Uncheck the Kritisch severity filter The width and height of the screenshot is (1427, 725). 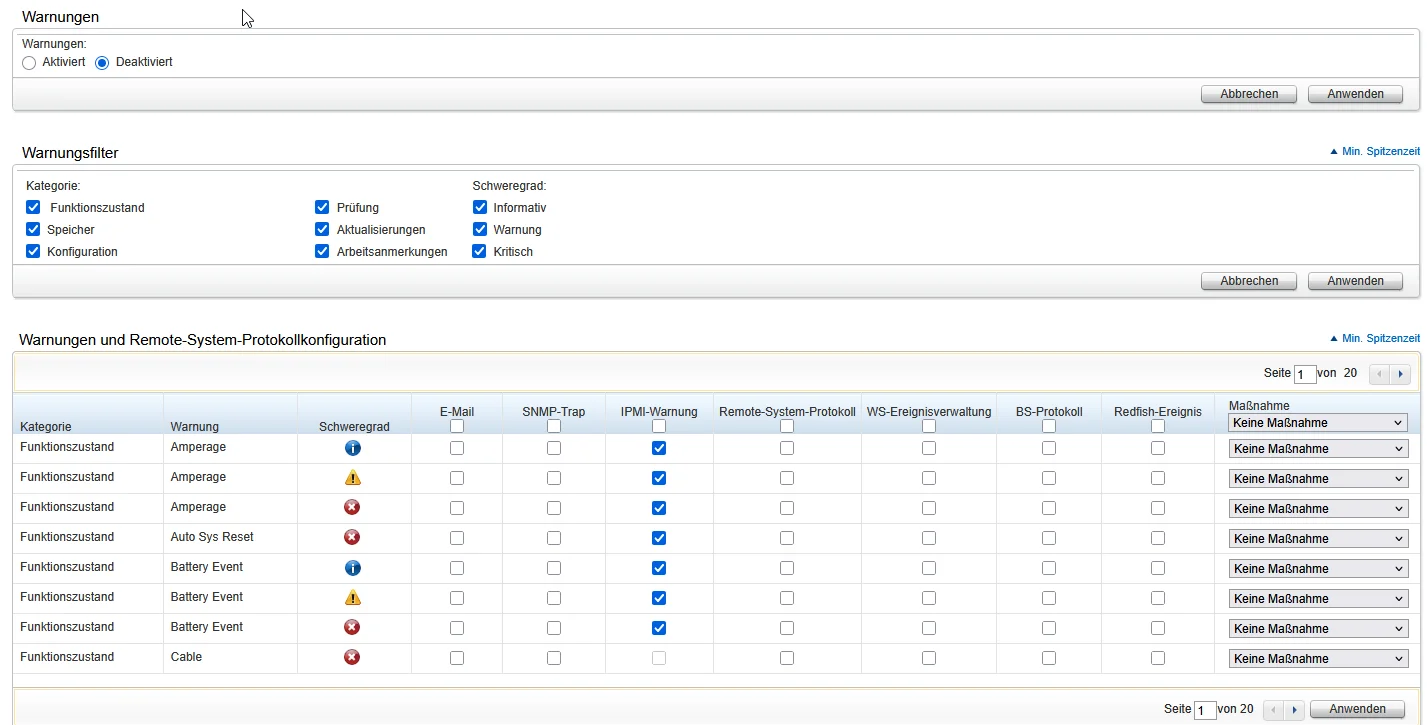(x=480, y=251)
